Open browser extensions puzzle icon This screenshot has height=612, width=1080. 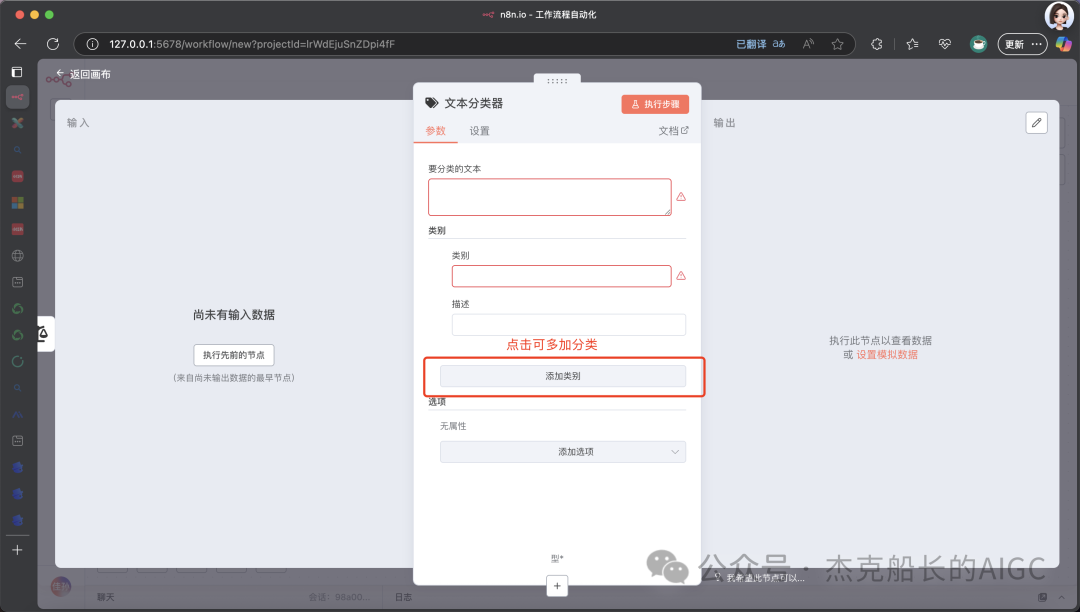click(876, 44)
